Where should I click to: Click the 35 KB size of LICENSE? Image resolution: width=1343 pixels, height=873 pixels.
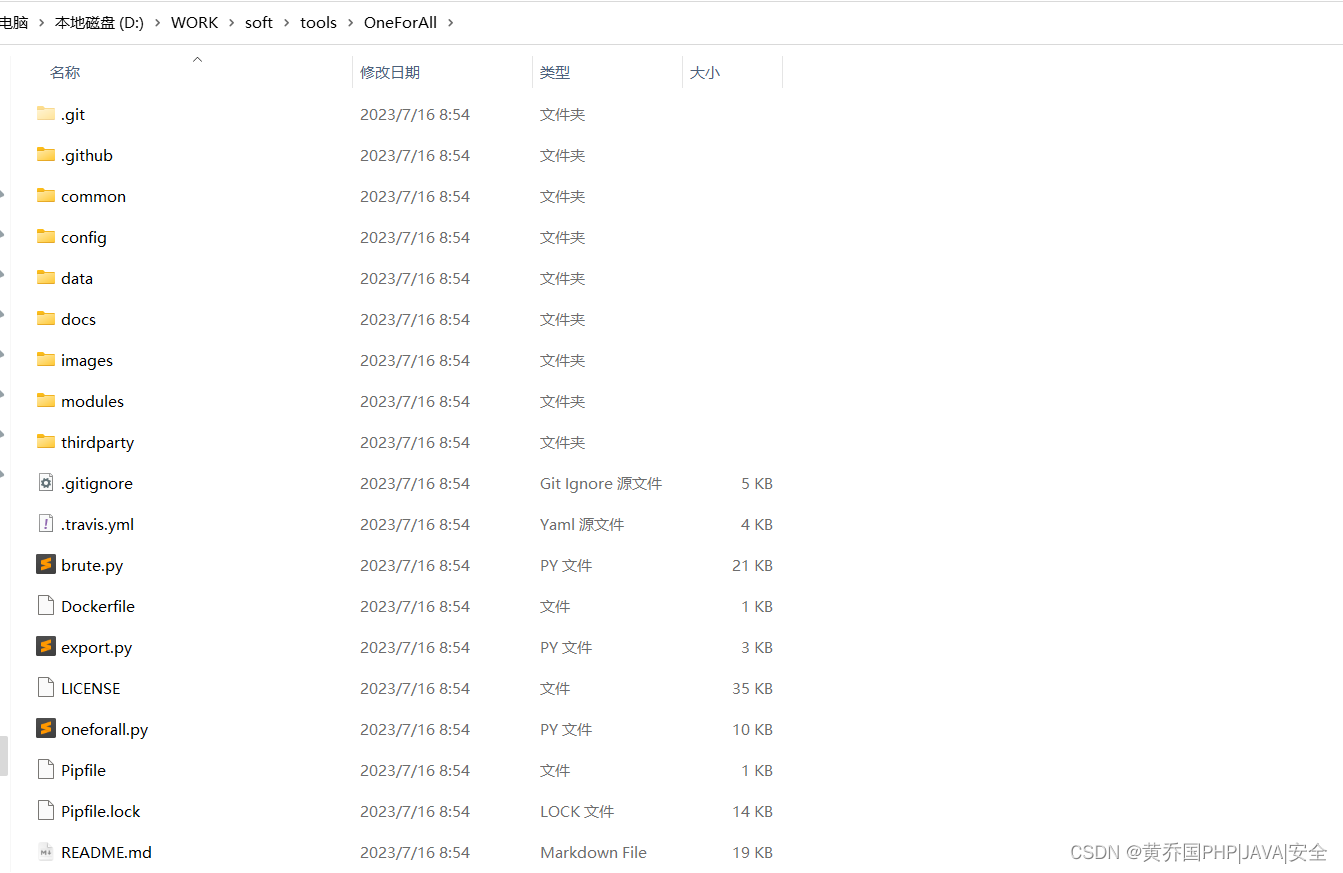[x=752, y=688]
